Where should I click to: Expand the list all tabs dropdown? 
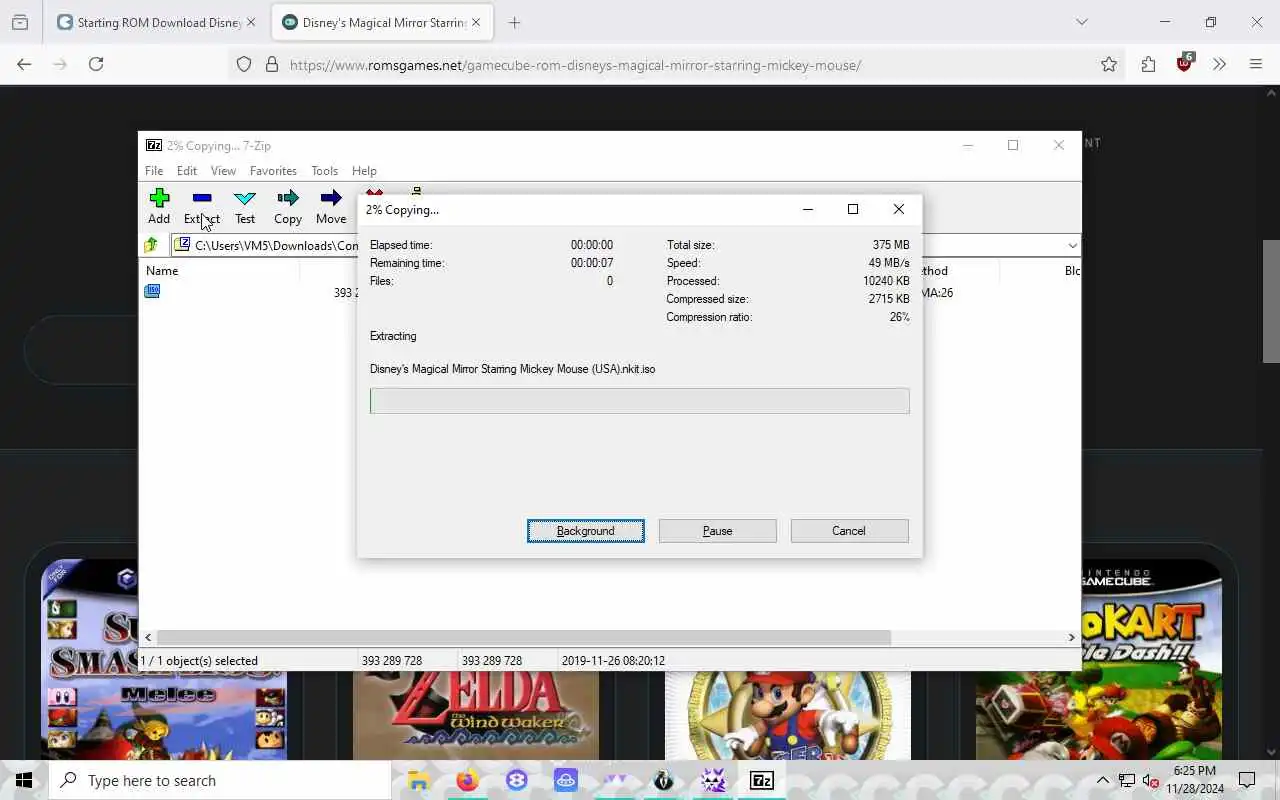point(1081,22)
